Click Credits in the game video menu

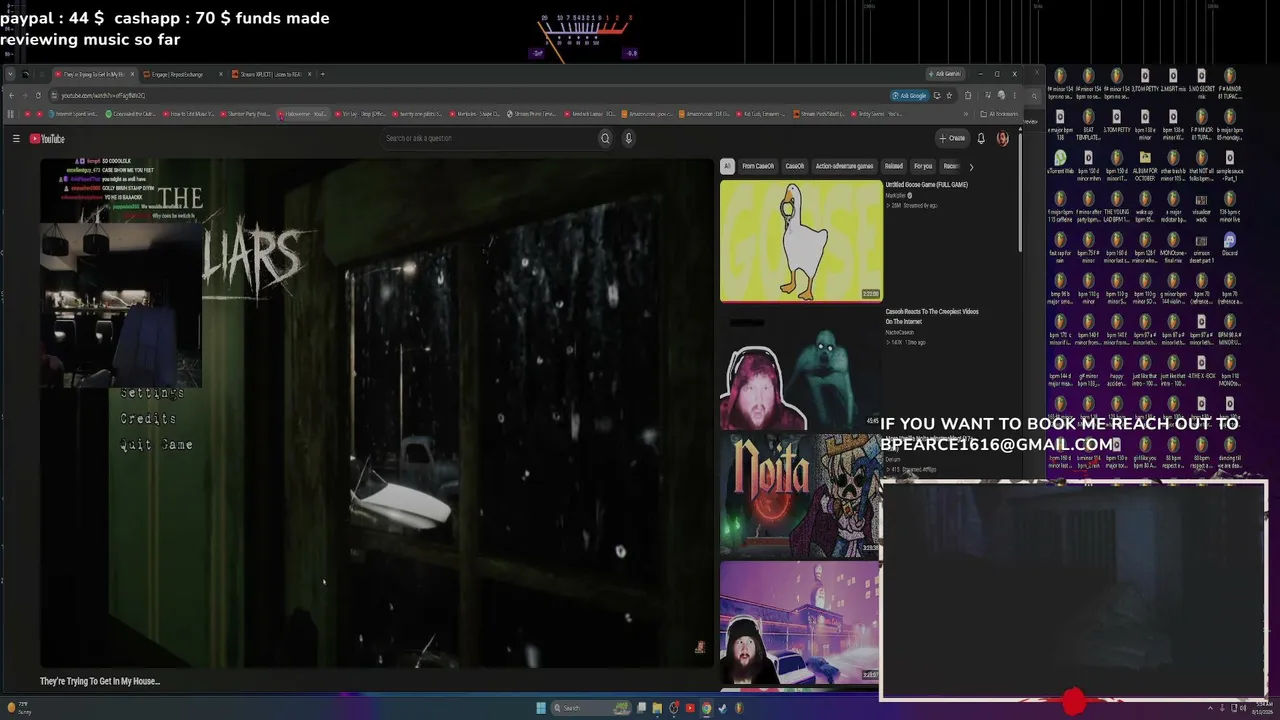(x=148, y=419)
